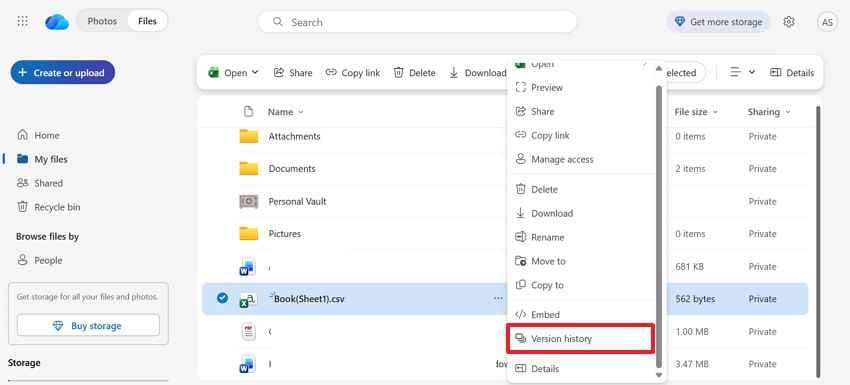Click the file type column header icon

(x=248, y=112)
